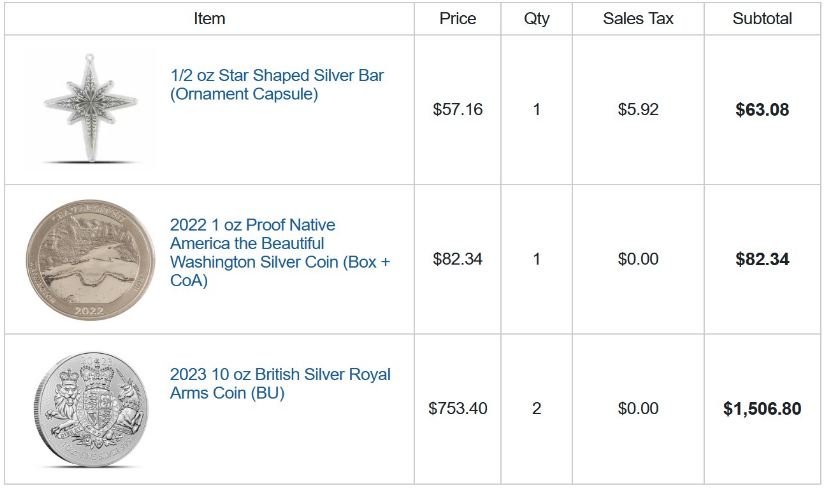Select the $753.40 price cell
This screenshot has width=825, height=489.
[x=458, y=409]
